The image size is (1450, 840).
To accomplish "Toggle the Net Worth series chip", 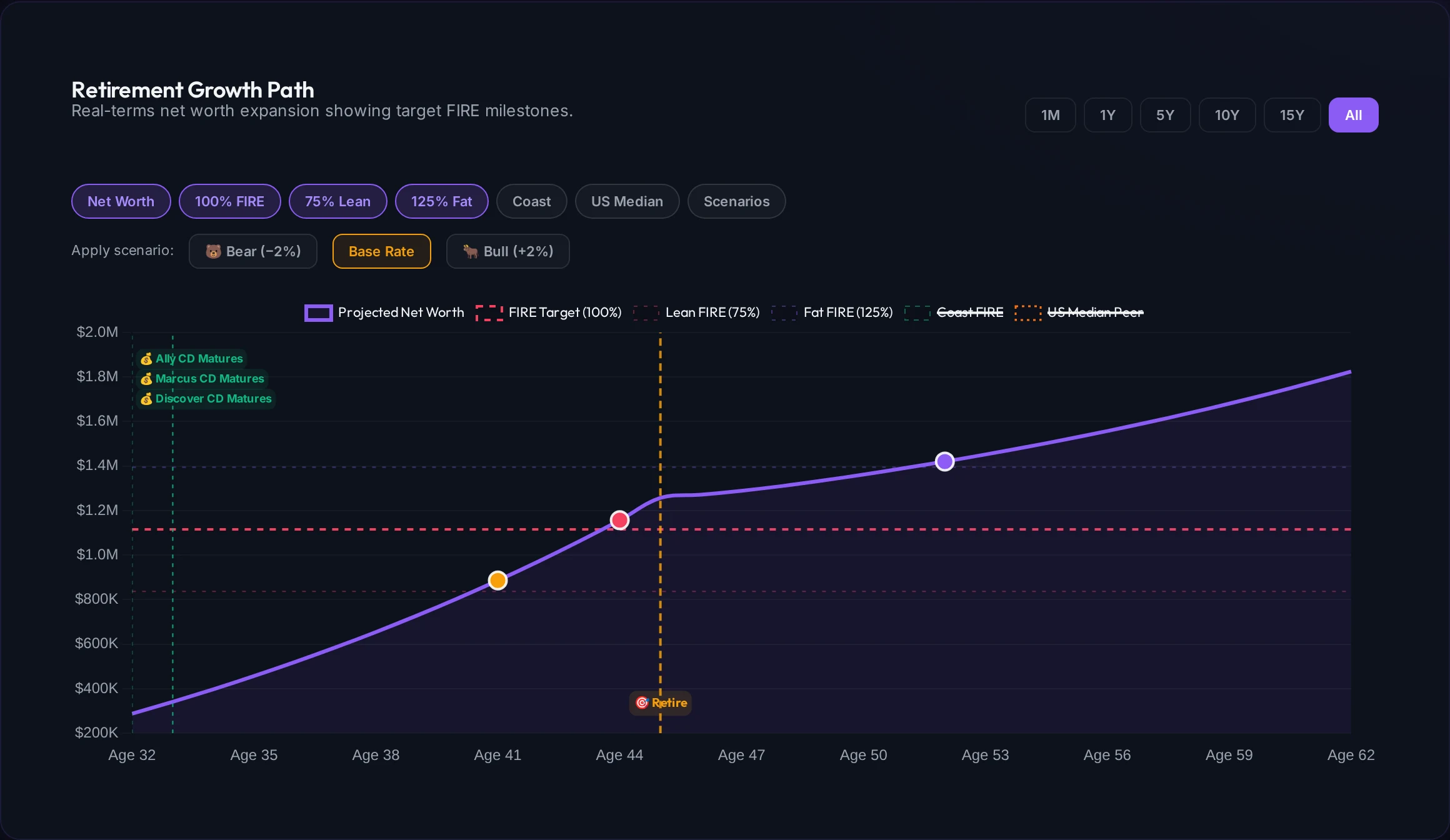I will click(121, 201).
